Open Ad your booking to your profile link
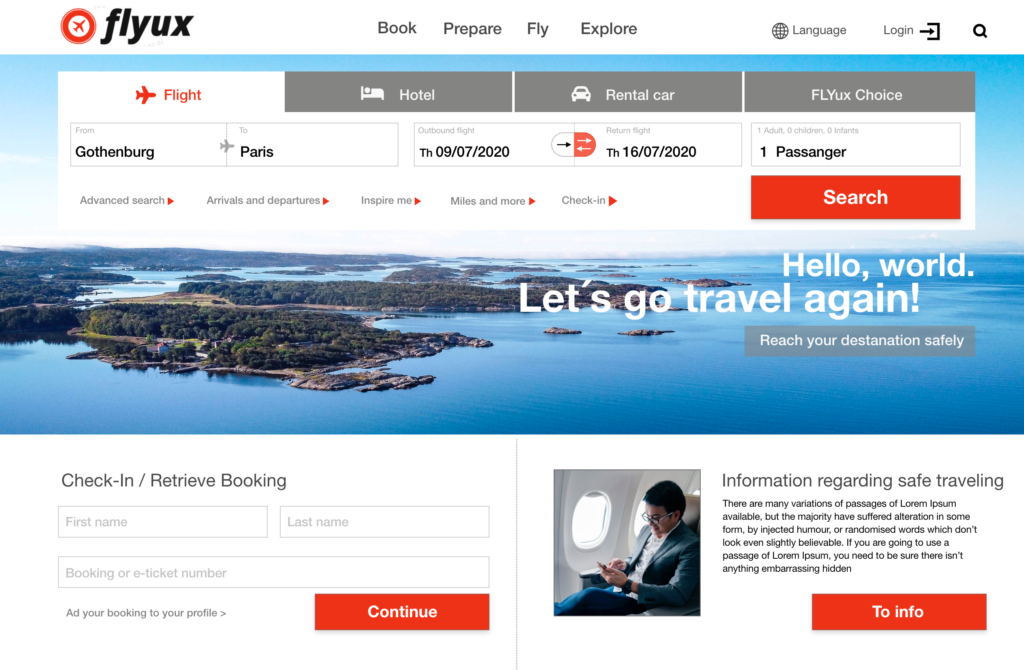This screenshot has width=1024, height=670. pos(146,613)
